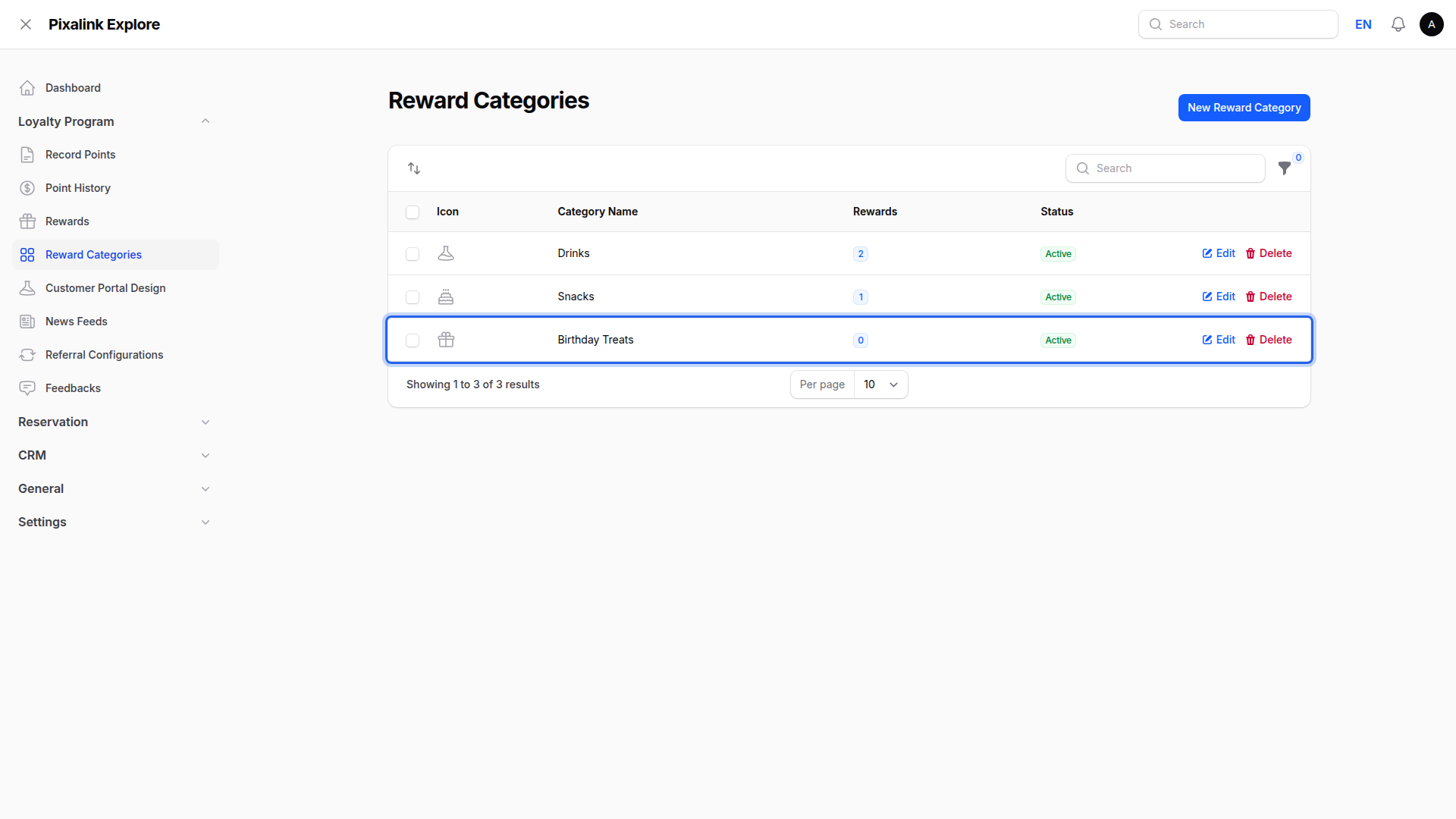Screen dimensions: 1456x819
Task: Open Referral Configurations
Action: click(115, 355)
